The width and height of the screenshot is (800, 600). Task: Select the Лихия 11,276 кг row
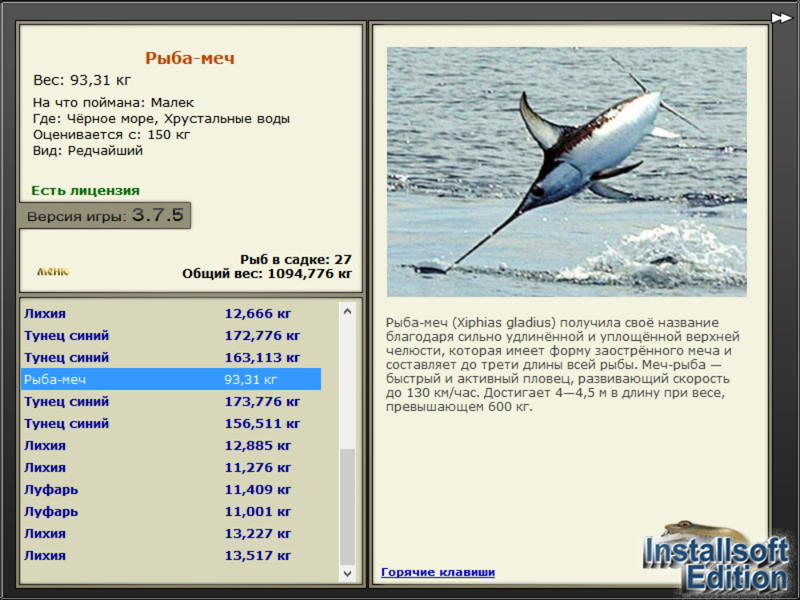point(171,467)
